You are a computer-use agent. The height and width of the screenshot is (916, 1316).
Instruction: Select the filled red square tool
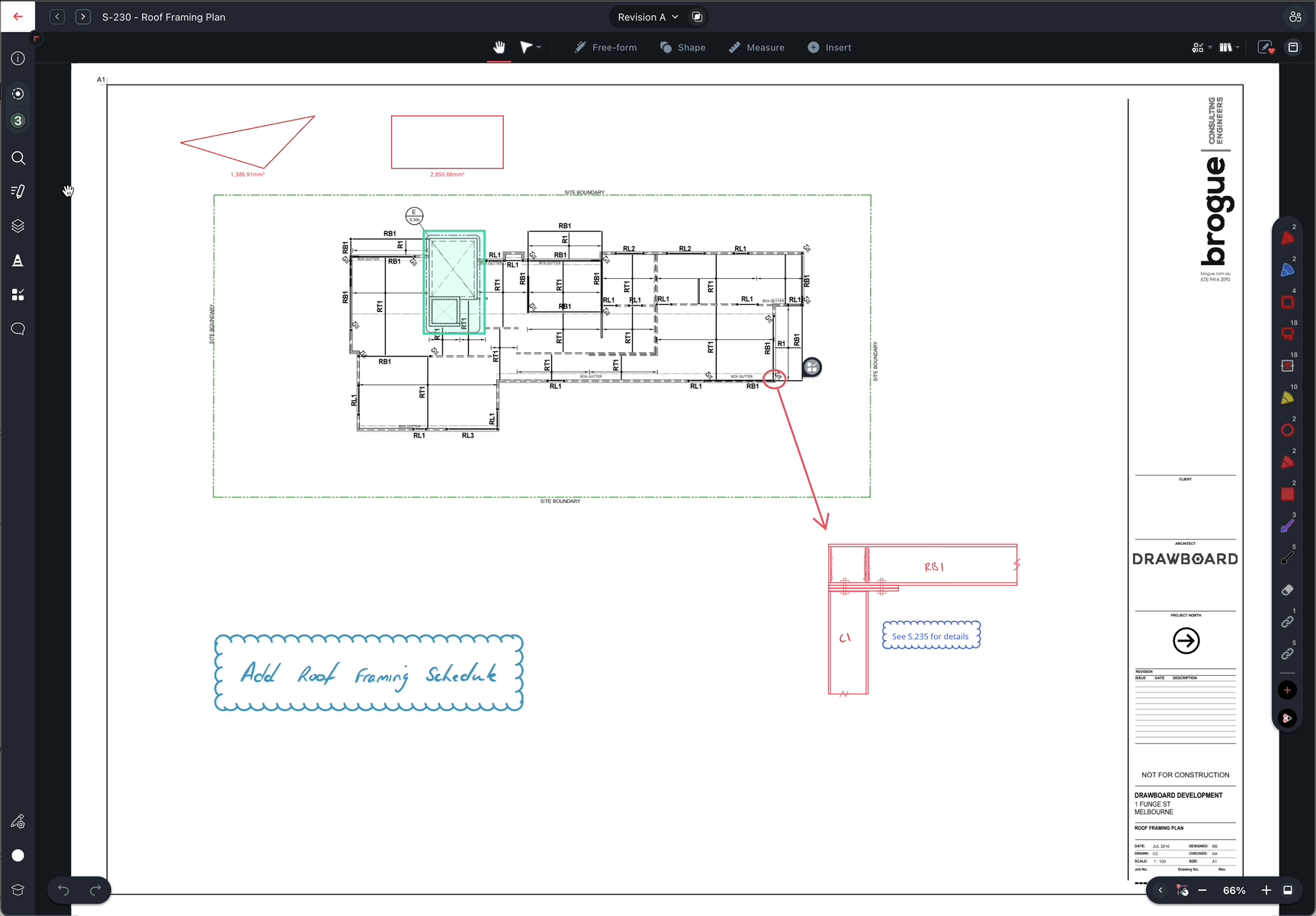pos(1288,494)
